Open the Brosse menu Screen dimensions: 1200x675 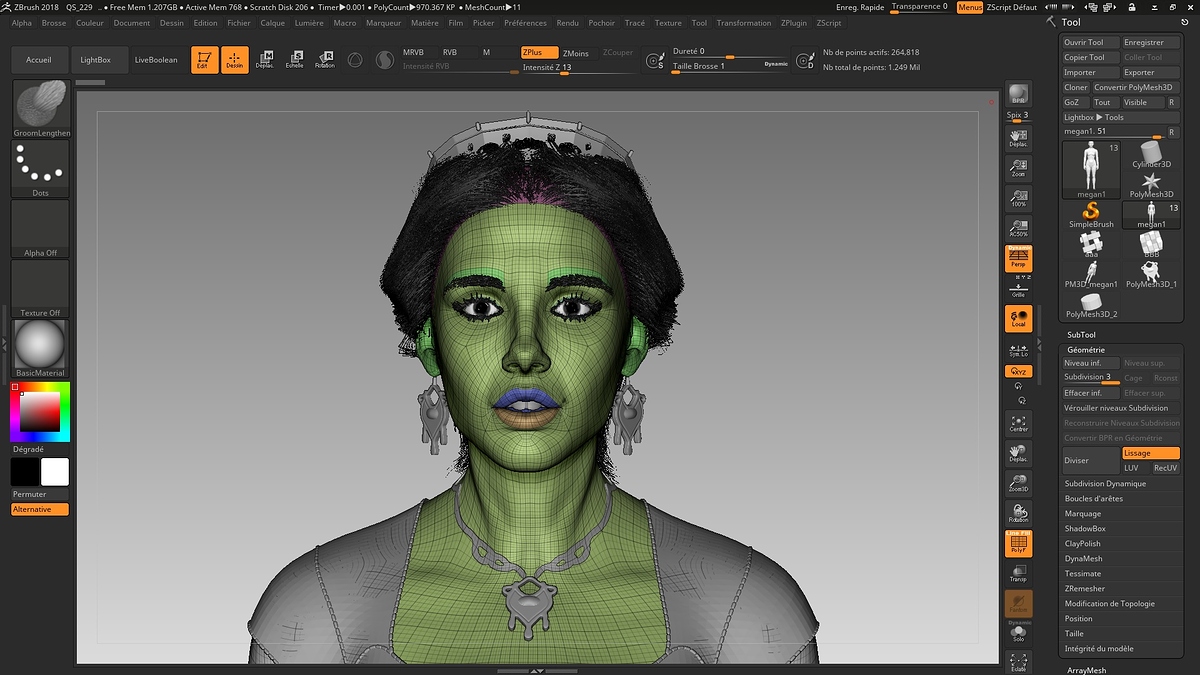click(x=54, y=23)
